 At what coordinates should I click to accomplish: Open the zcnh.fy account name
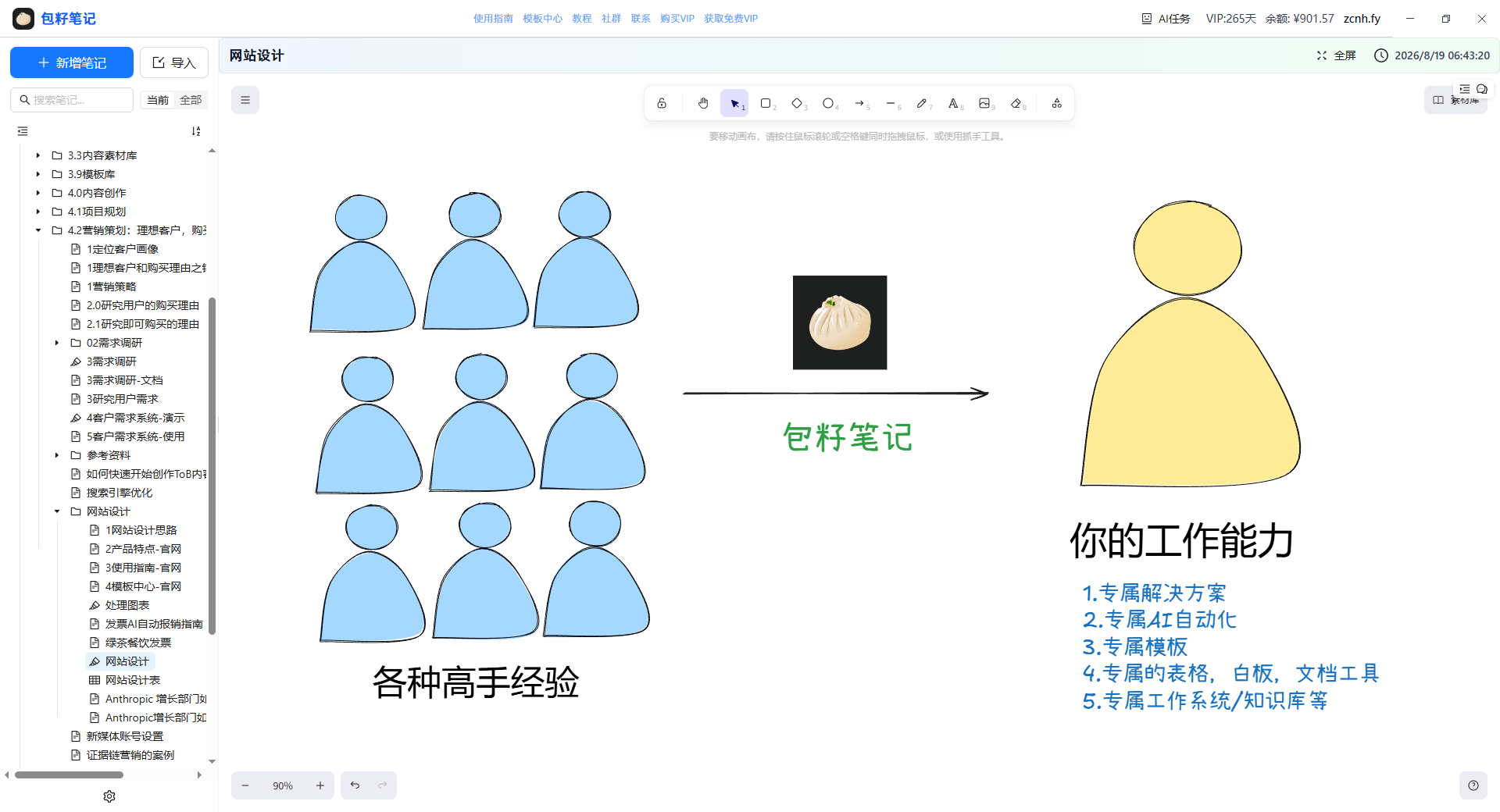coord(1362,19)
